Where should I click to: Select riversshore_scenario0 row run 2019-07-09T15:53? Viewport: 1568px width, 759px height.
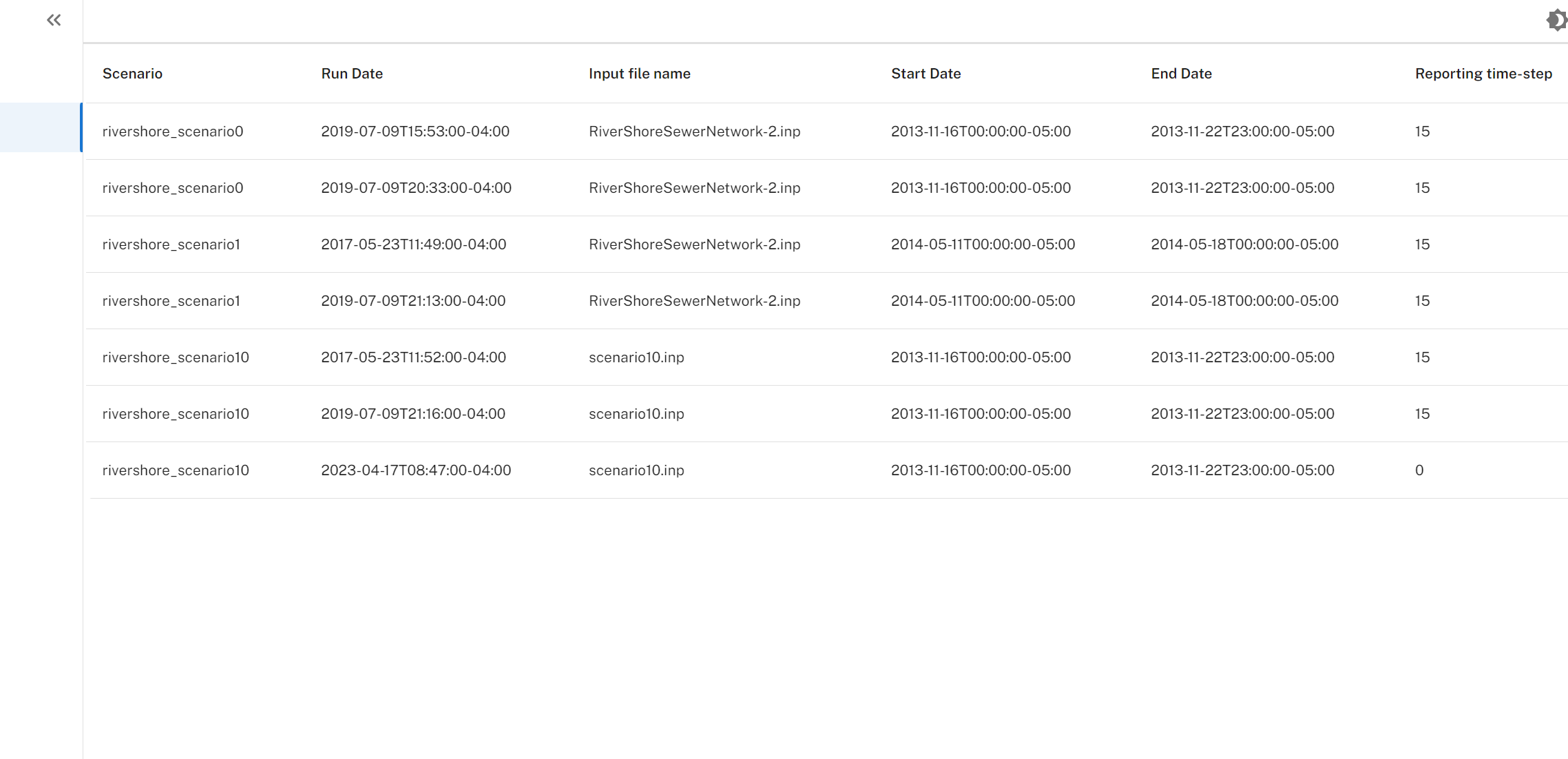826,132
